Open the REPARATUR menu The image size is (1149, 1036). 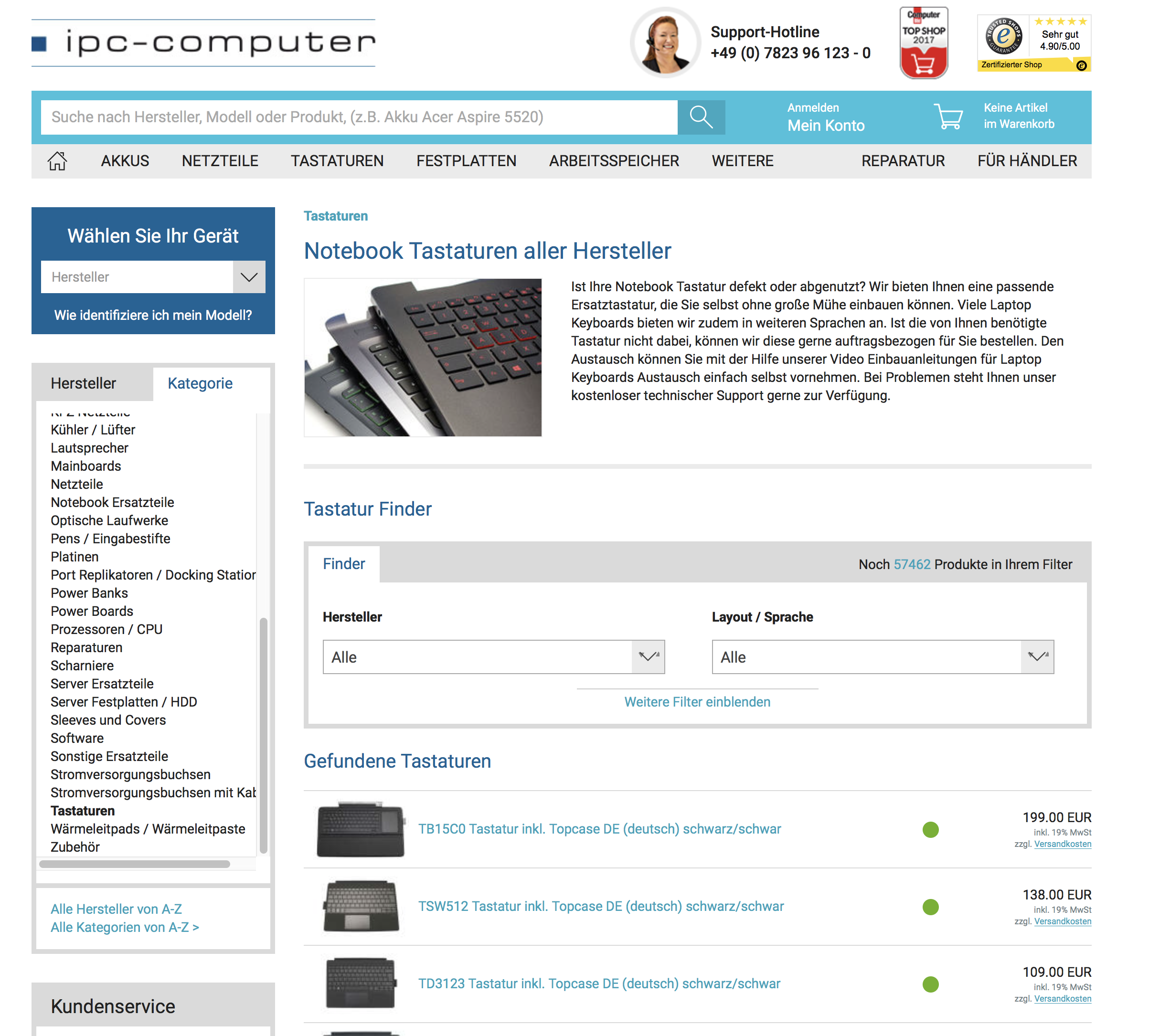click(903, 161)
